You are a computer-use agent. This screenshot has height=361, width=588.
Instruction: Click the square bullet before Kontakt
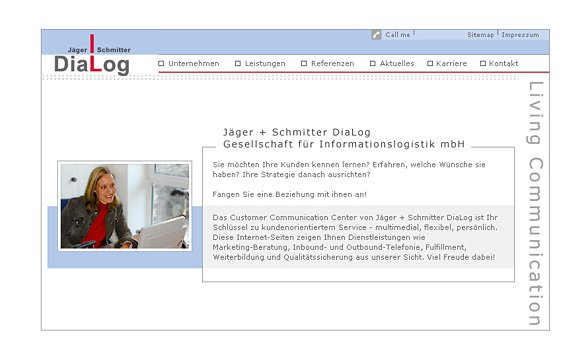(483, 63)
